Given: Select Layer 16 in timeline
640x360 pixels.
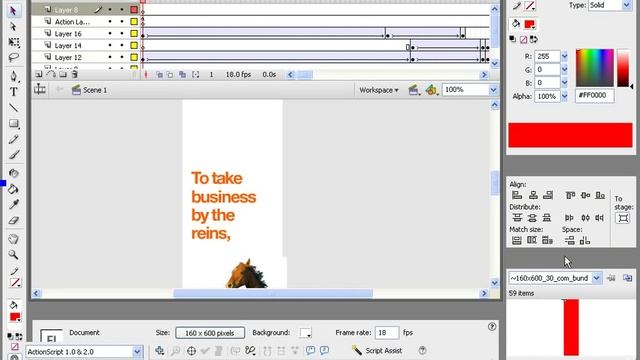Looking at the screenshot, I should click(68, 34).
